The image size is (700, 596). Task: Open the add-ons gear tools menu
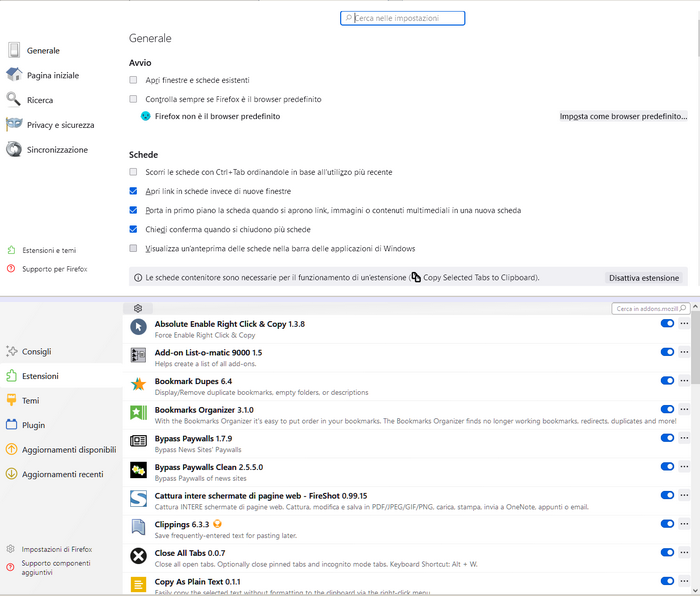coord(138,308)
